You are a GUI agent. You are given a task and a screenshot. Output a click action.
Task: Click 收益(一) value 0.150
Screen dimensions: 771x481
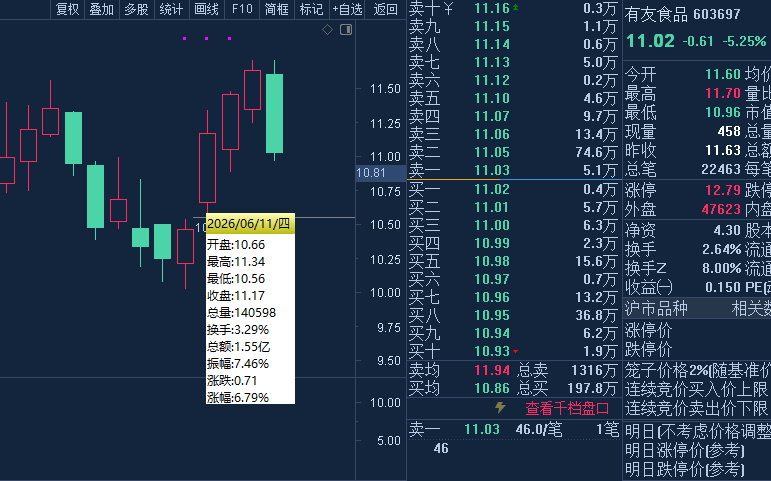coord(723,287)
